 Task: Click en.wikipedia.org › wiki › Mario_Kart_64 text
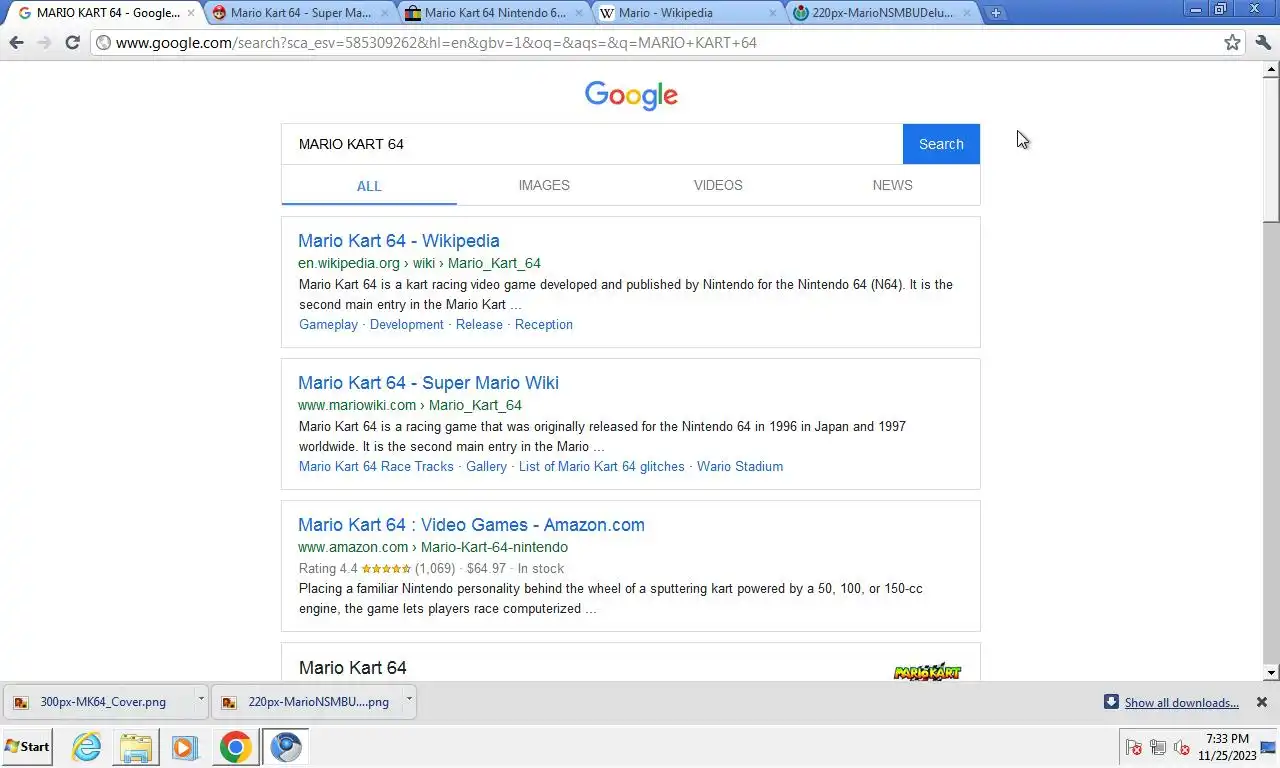pos(419,263)
